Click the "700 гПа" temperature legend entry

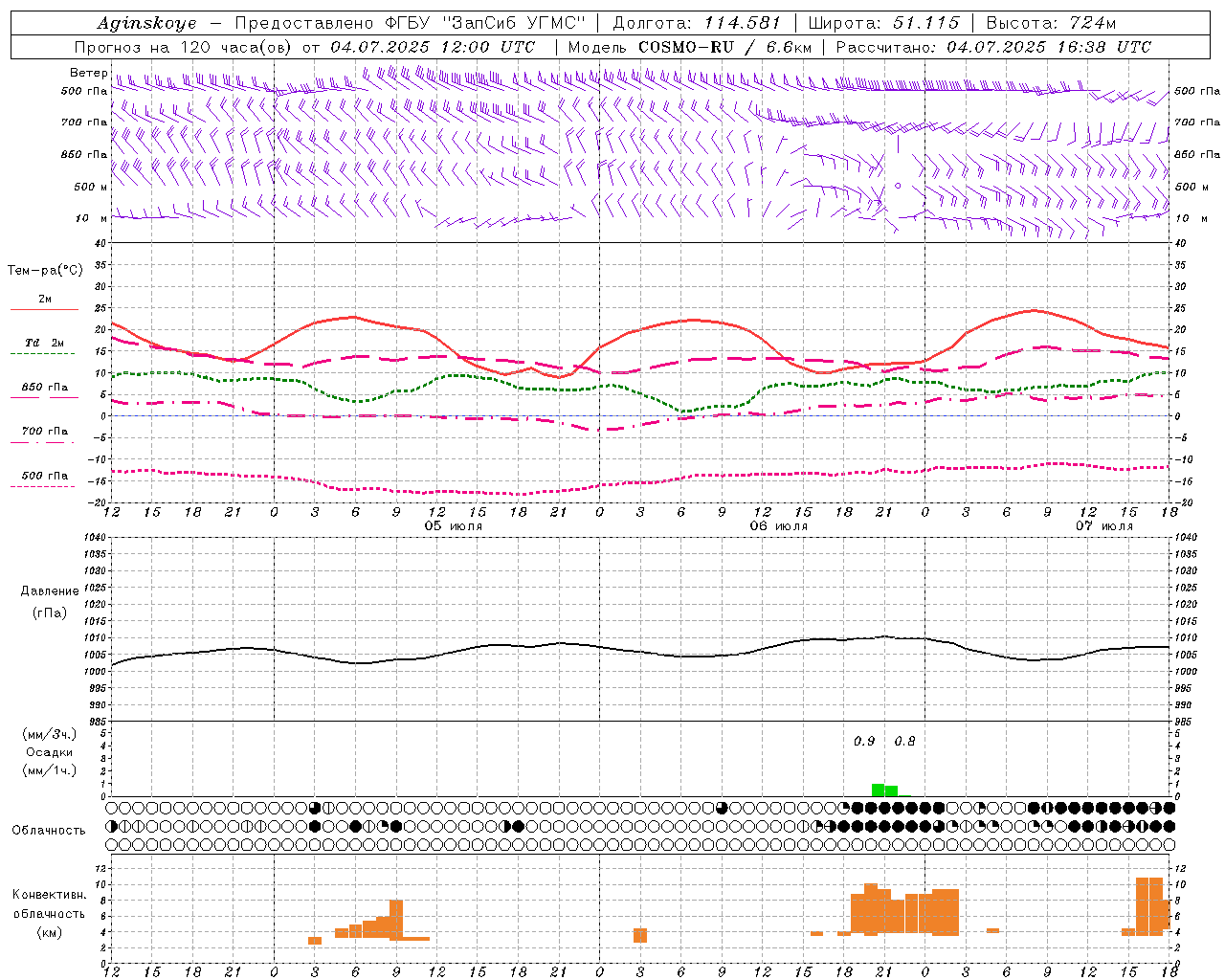click(45, 432)
